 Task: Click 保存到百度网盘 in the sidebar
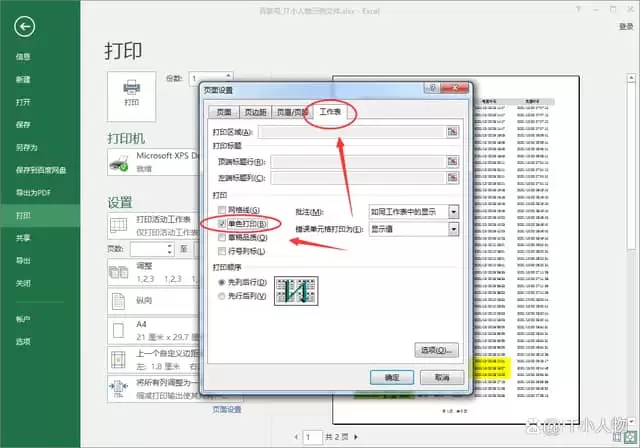(x=41, y=170)
